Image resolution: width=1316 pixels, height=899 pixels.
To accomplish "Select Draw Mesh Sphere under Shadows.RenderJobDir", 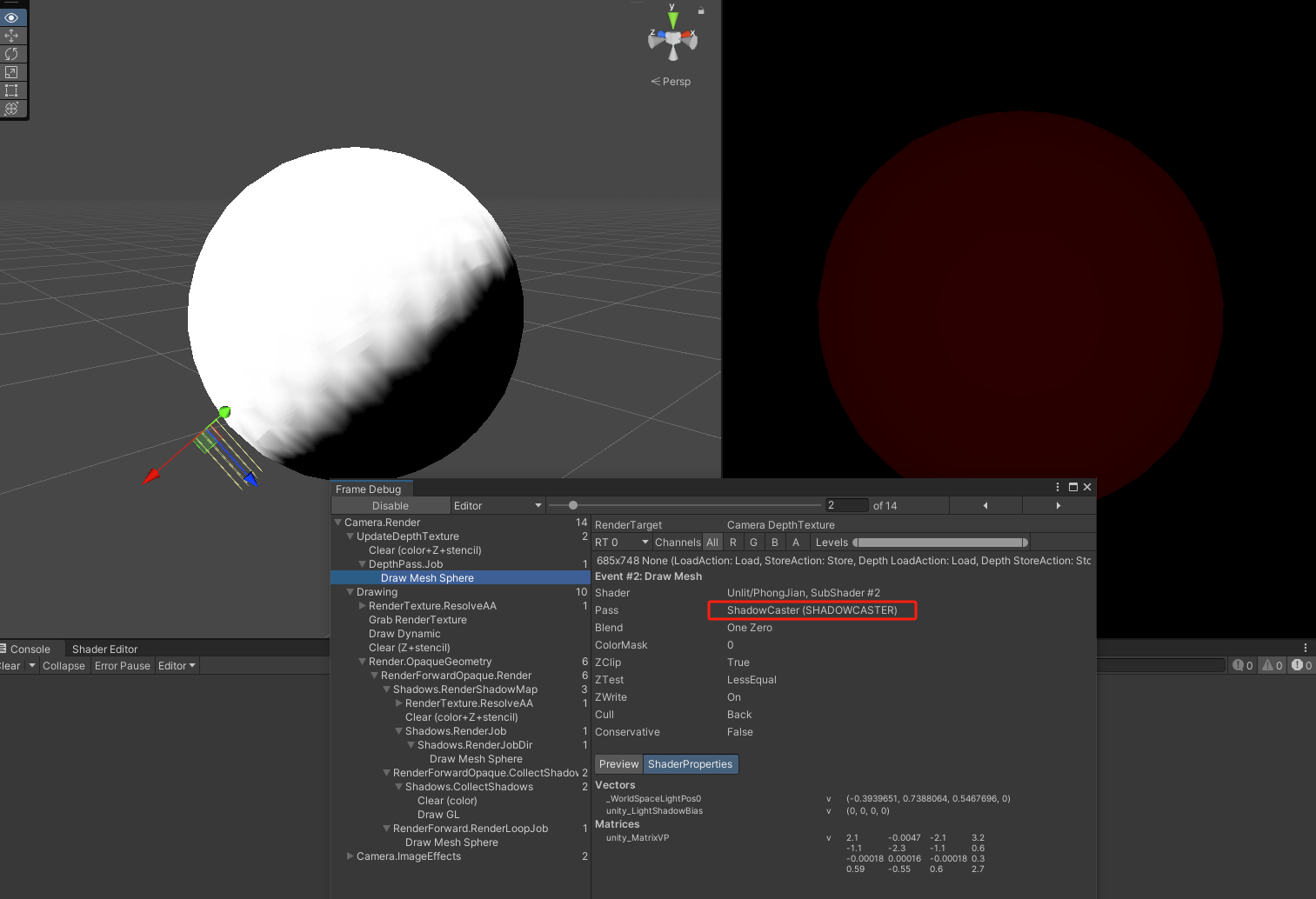I will pos(476,759).
